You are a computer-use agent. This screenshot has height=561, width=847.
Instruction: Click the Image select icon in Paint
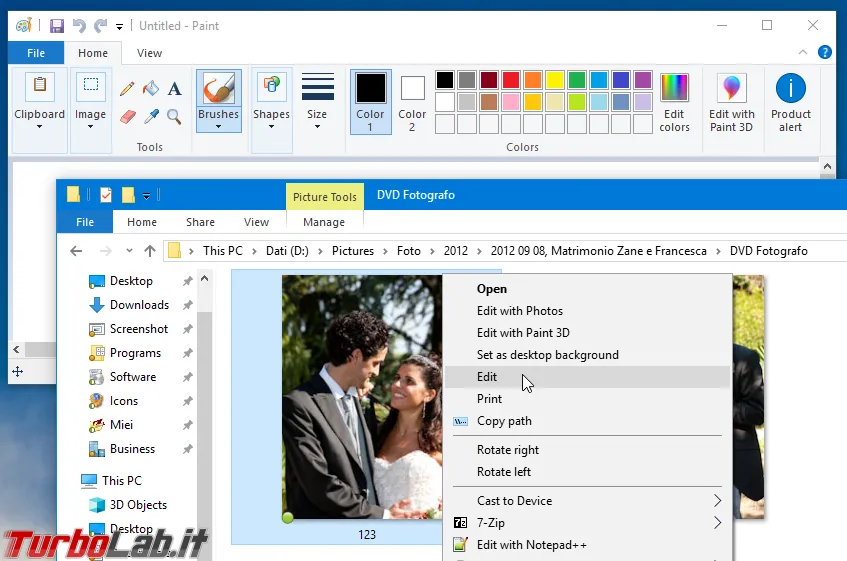tap(90, 86)
